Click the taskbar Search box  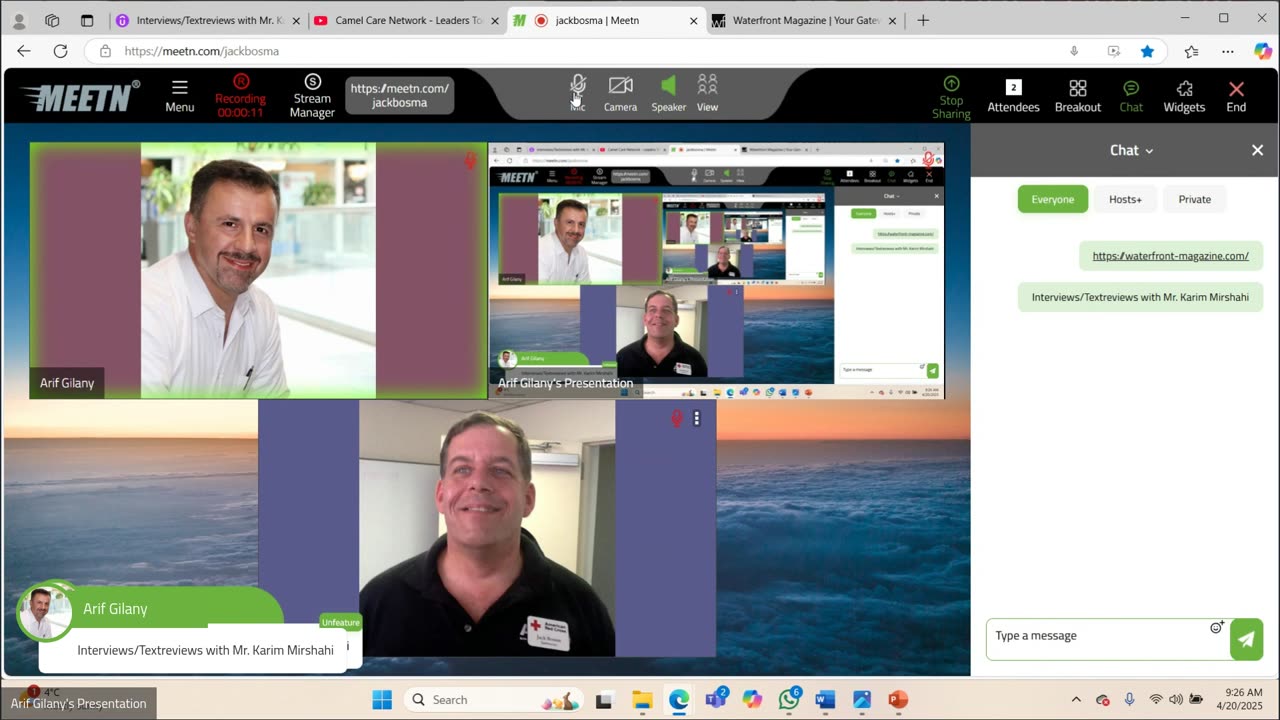(x=495, y=700)
